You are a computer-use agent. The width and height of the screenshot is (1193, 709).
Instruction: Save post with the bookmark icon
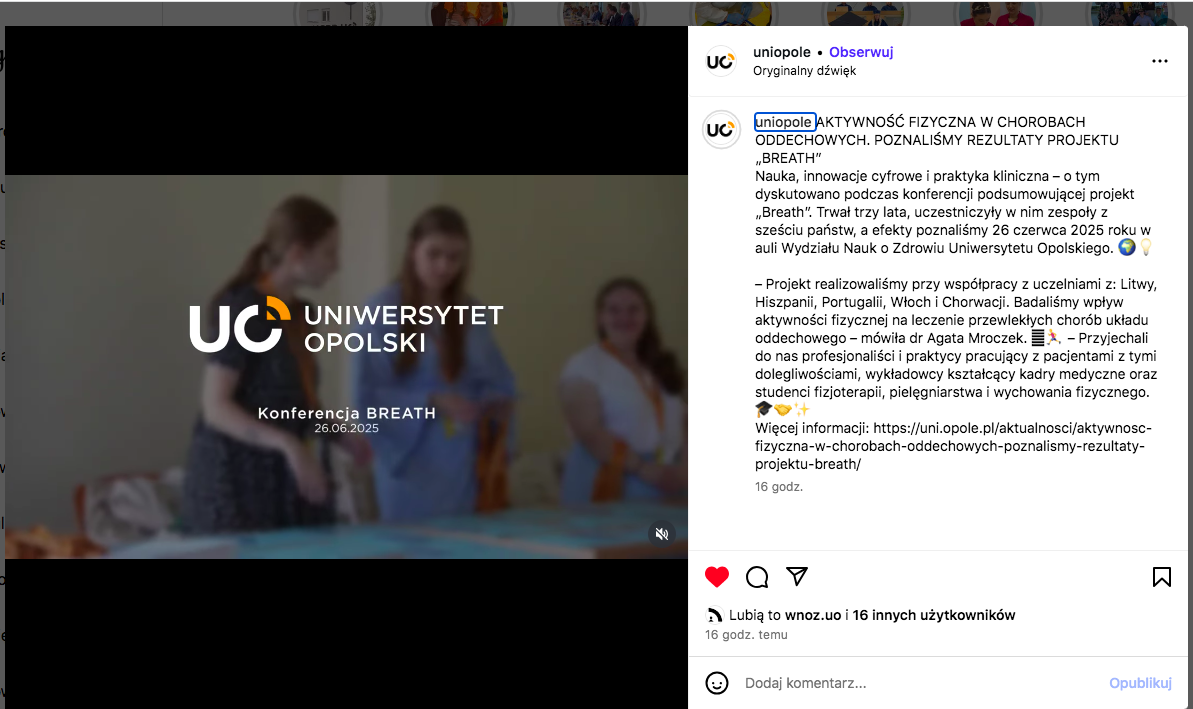pos(1162,577)
